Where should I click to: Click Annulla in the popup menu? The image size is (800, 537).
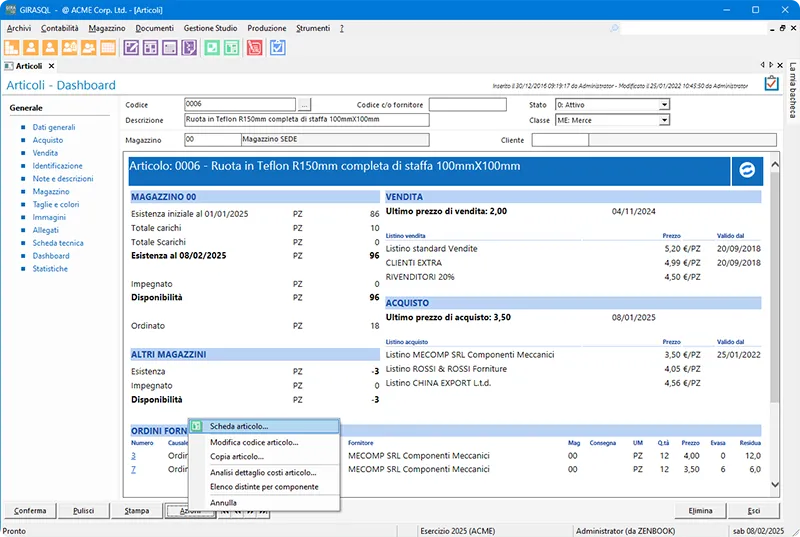(x=264, y=502)
